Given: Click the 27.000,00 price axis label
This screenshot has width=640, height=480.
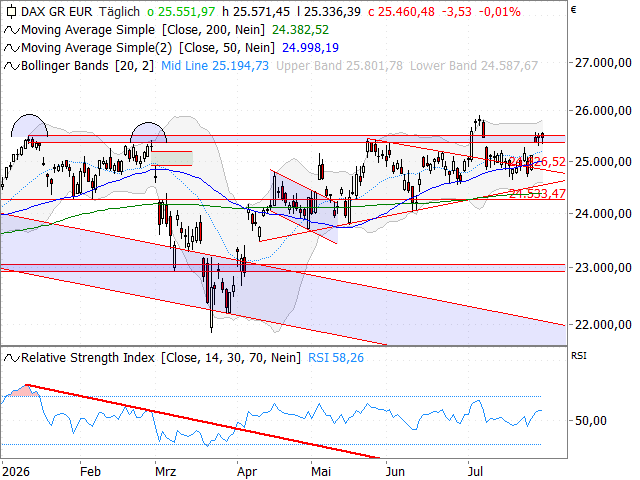Looking at the screenshot, I should 603,63.
